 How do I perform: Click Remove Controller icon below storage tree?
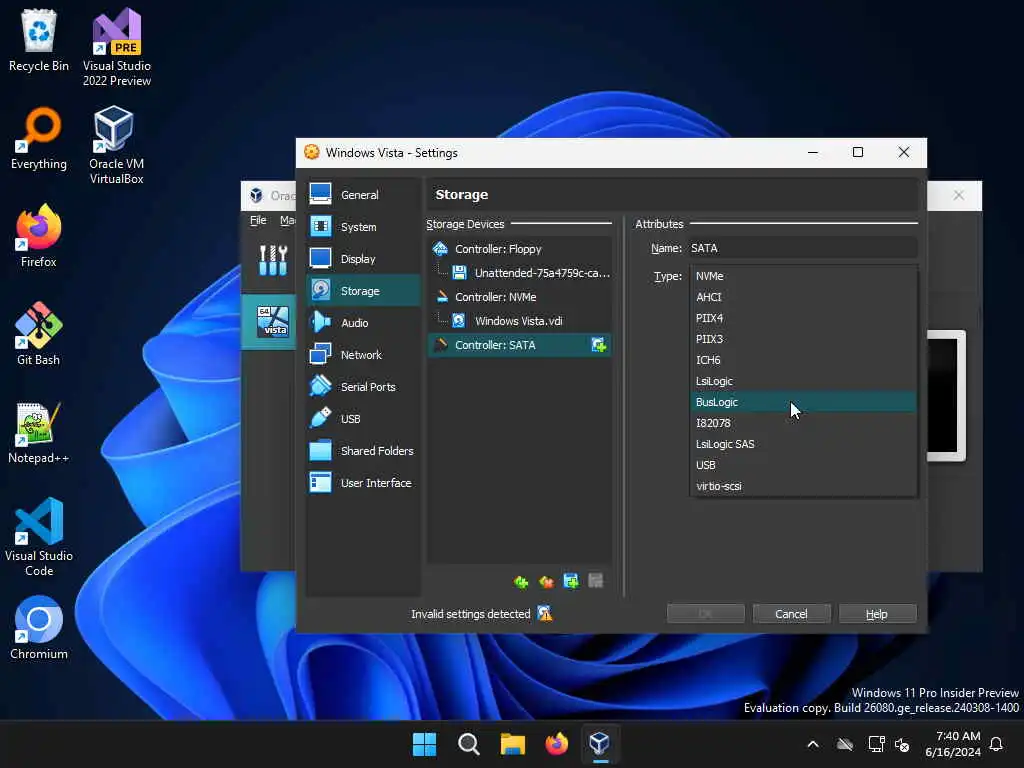coord(546,581)
